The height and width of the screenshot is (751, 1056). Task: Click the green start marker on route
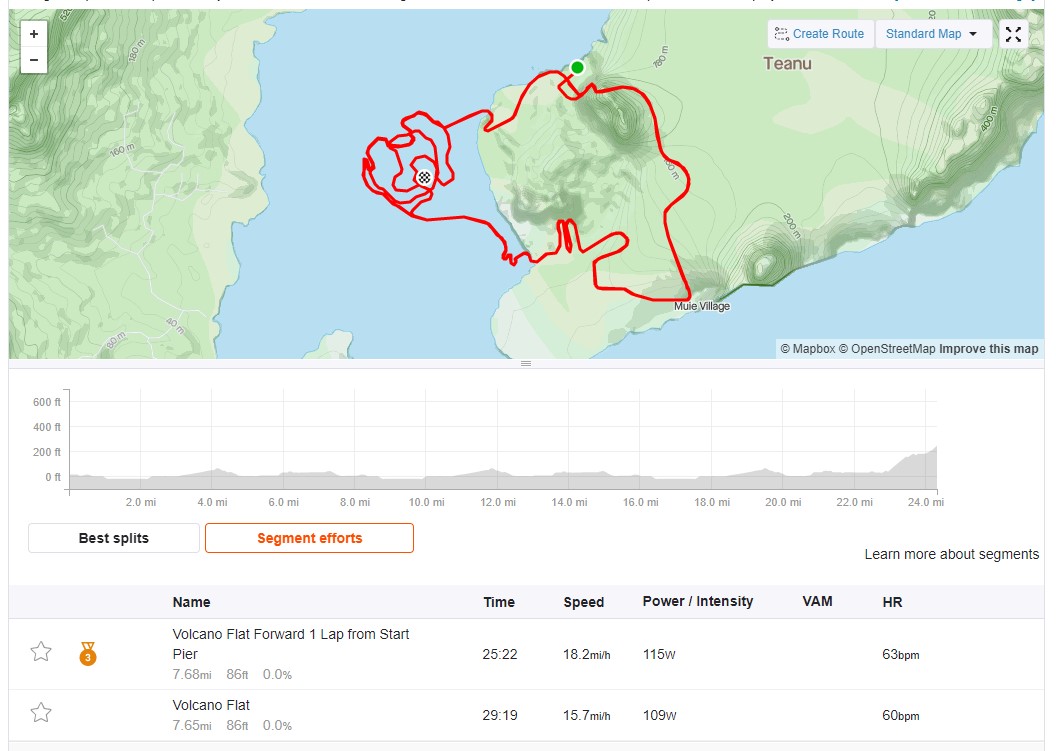point(577,67)
